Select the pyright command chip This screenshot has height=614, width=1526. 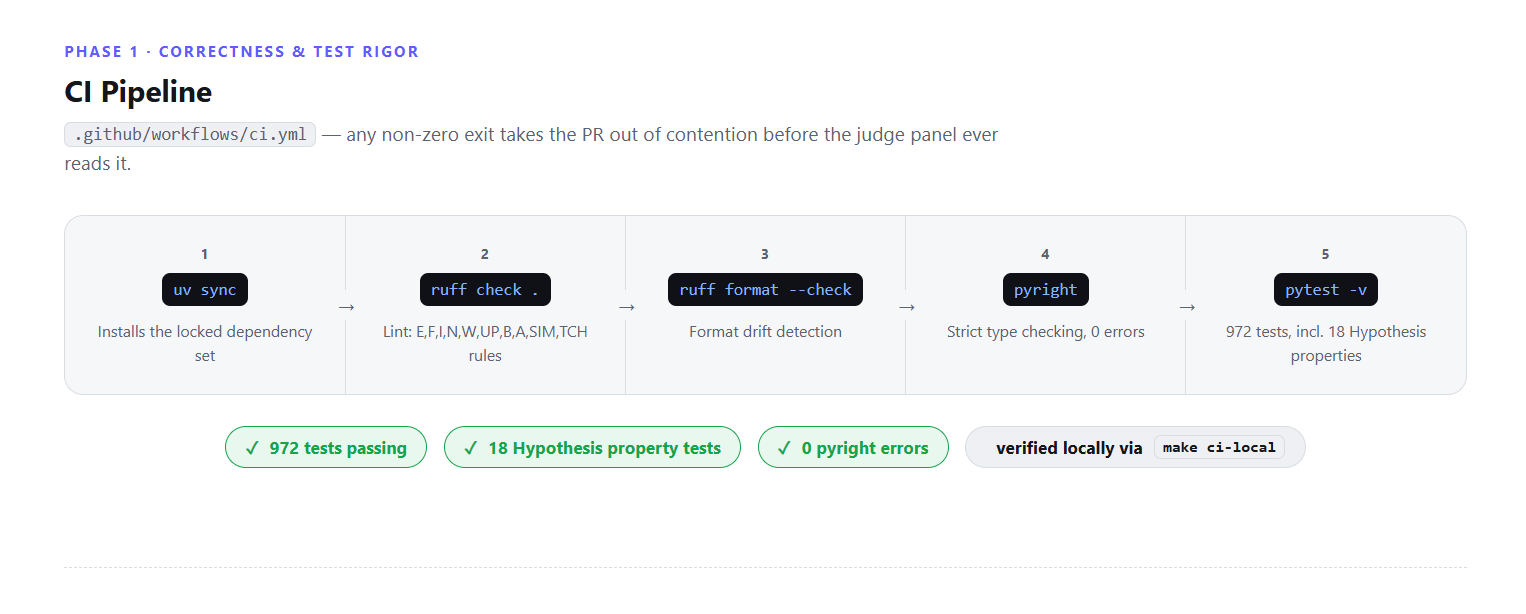[x=1045, y=290]
